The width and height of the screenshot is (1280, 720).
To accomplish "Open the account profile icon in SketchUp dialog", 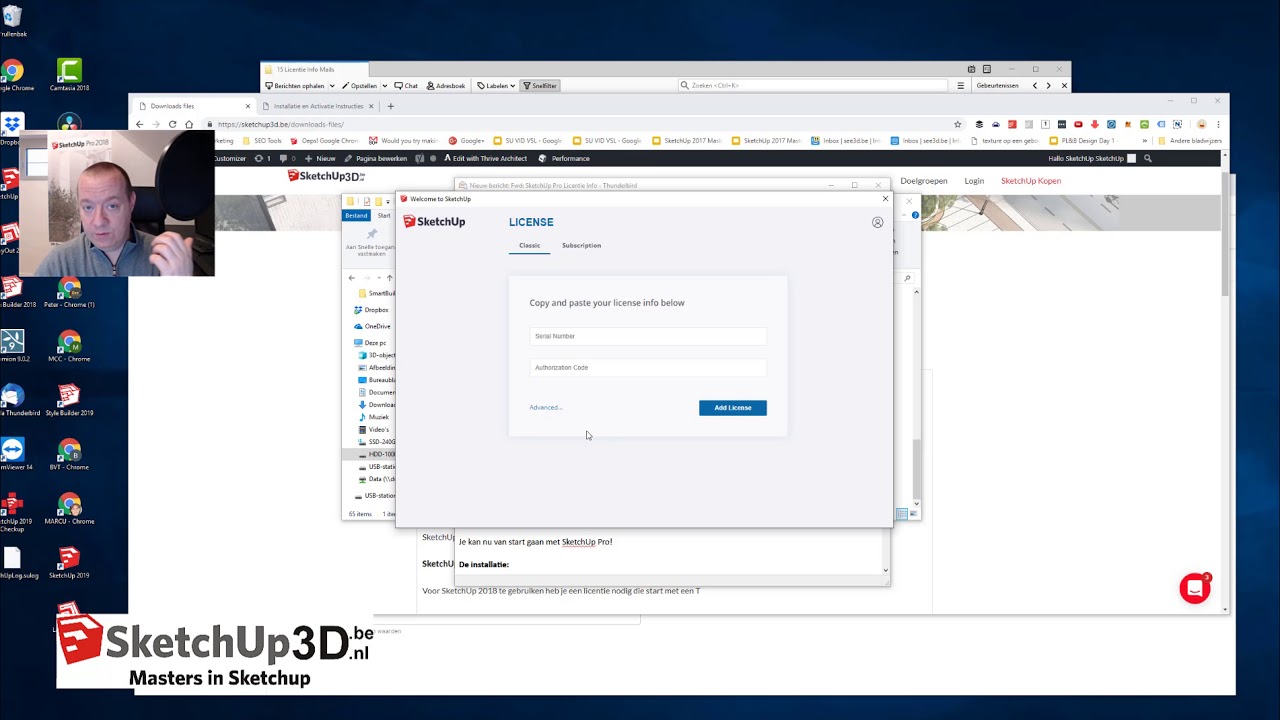I will pyautogui.click(x=877, y=222).
